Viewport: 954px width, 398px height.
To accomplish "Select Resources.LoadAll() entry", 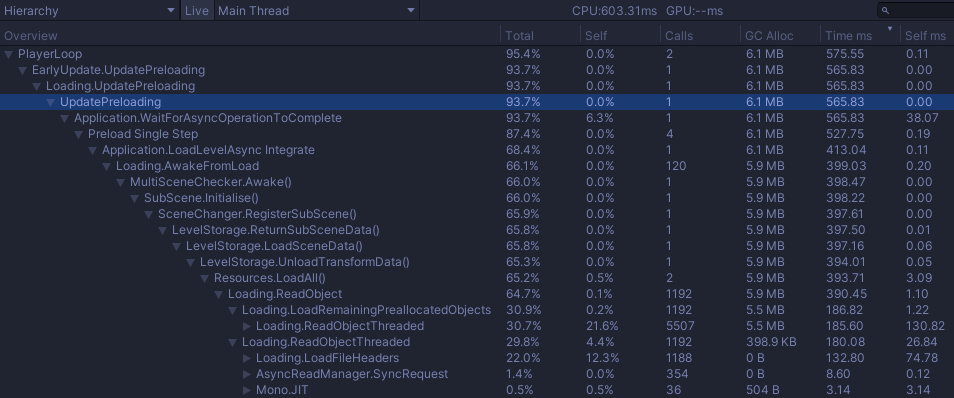I will click(x=270, y=278).
